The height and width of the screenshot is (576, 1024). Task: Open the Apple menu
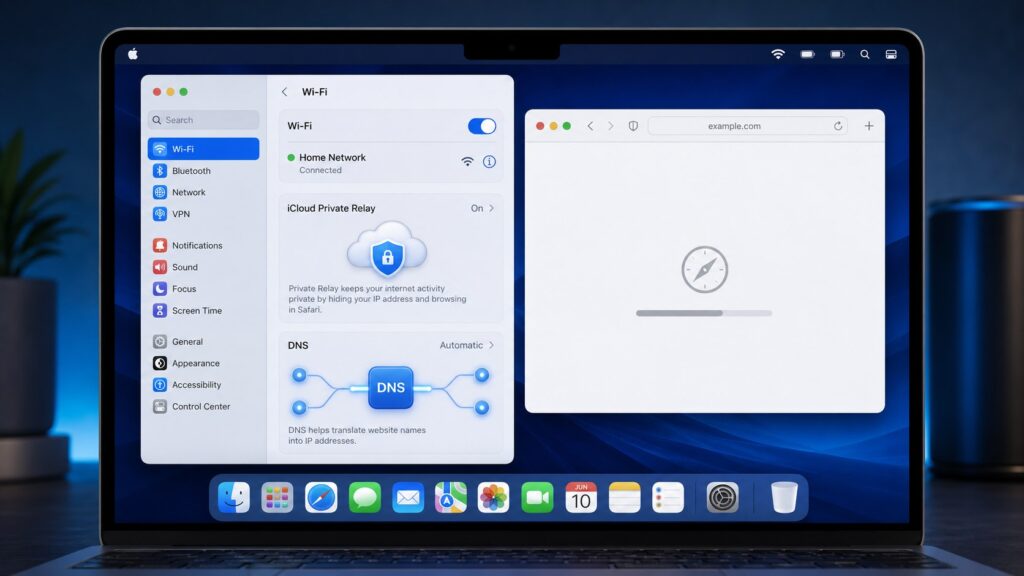[x=133, y=54]
